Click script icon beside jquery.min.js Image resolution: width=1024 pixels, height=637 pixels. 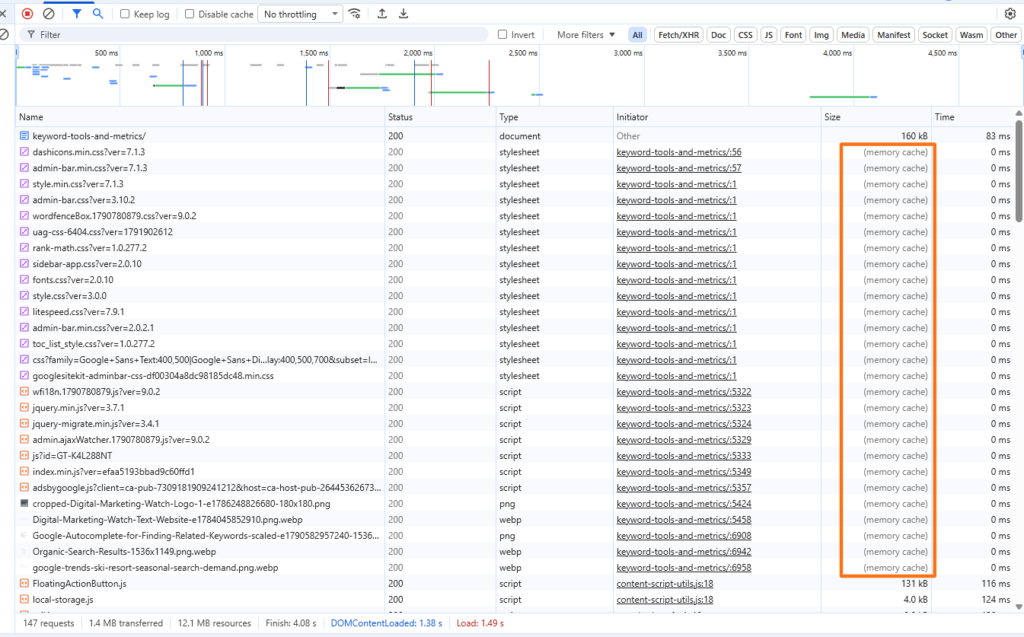click(24, 408)
